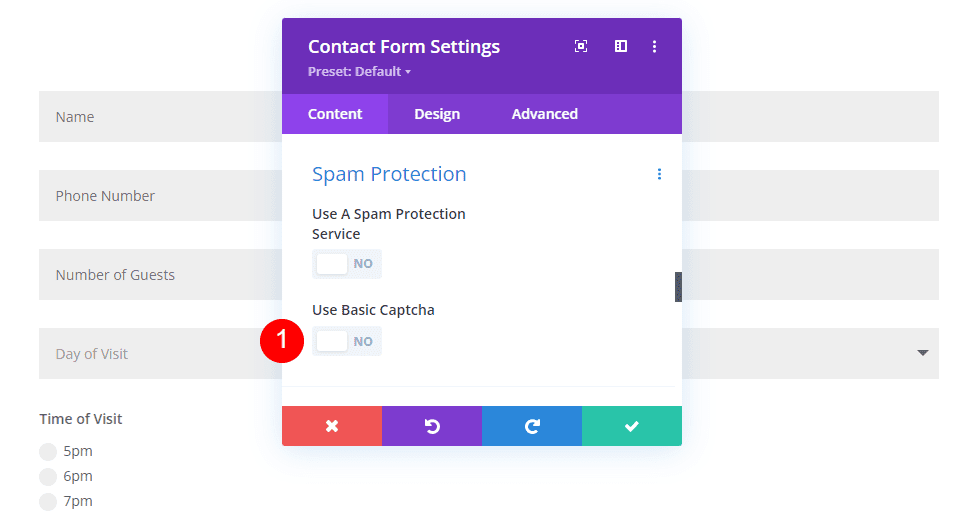Expand the Day of Visit dropdown arrow
Screen dimensions: 960x520
click(x=922, y=354)
